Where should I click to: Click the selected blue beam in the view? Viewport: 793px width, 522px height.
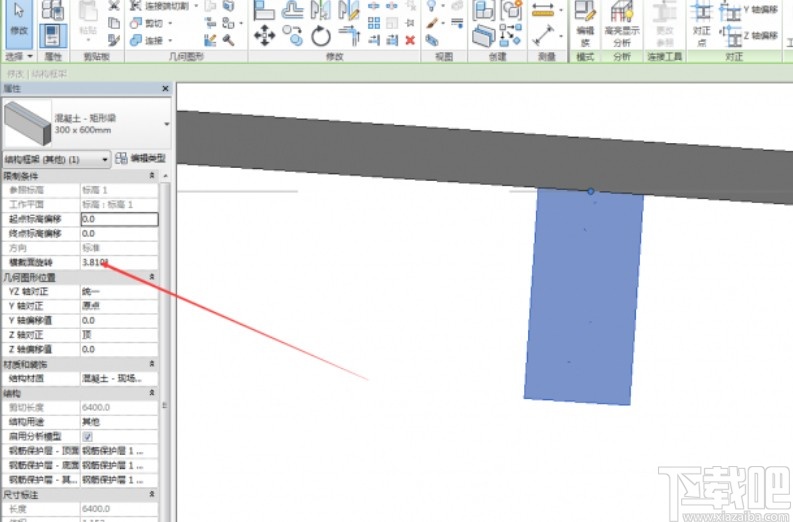click(583, 296)
